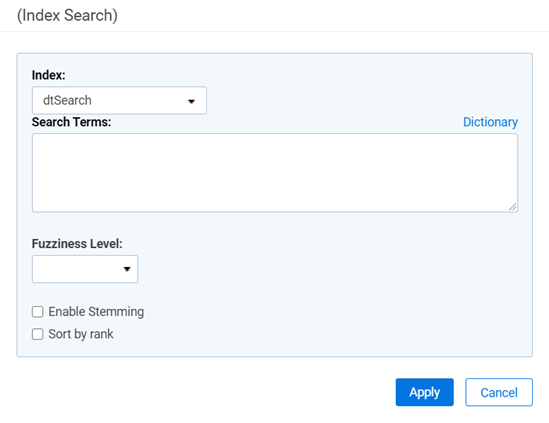This screenshot has width=549, height=423.
Task: Click inside the Search Terms text area
Action: tap(275, 173)
